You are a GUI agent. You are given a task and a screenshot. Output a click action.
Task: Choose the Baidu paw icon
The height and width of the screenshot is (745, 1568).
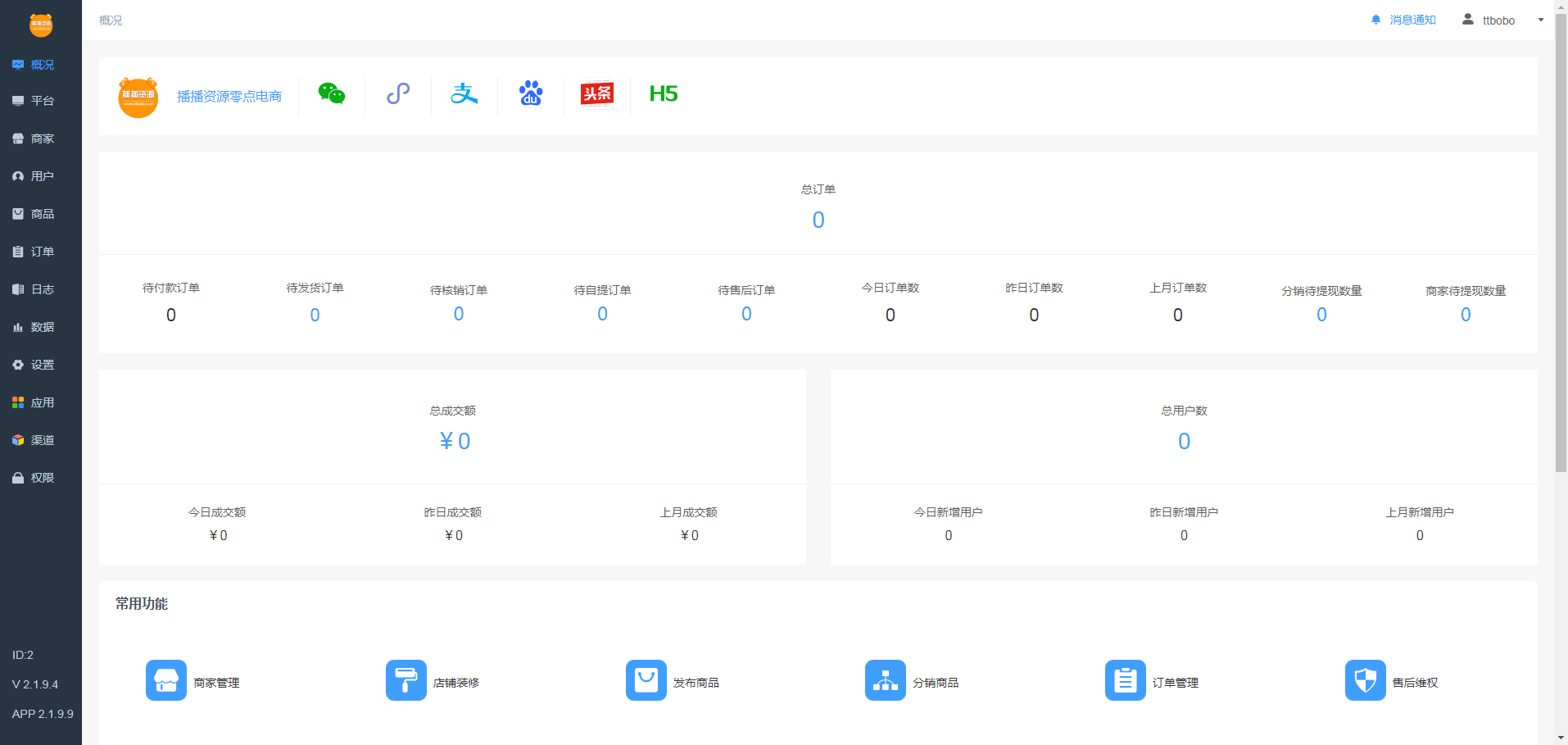coord(531,93)
